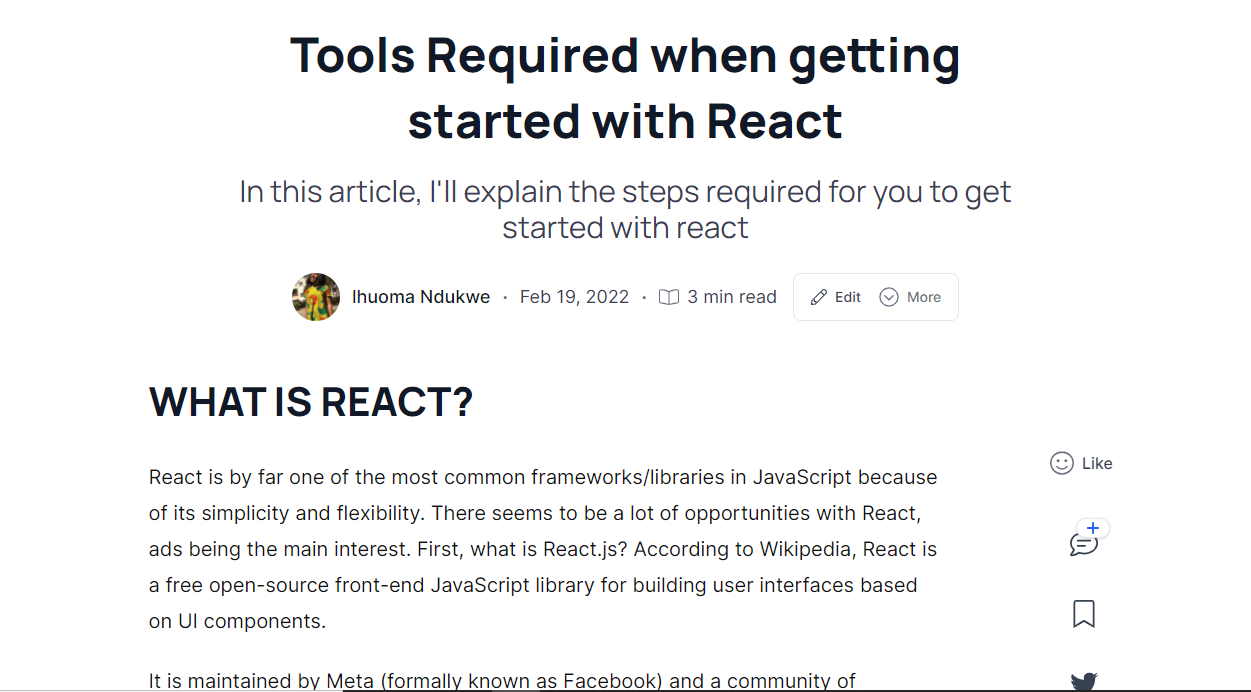
Task: Click the author's round profile picture
Action: click(316, 297)
